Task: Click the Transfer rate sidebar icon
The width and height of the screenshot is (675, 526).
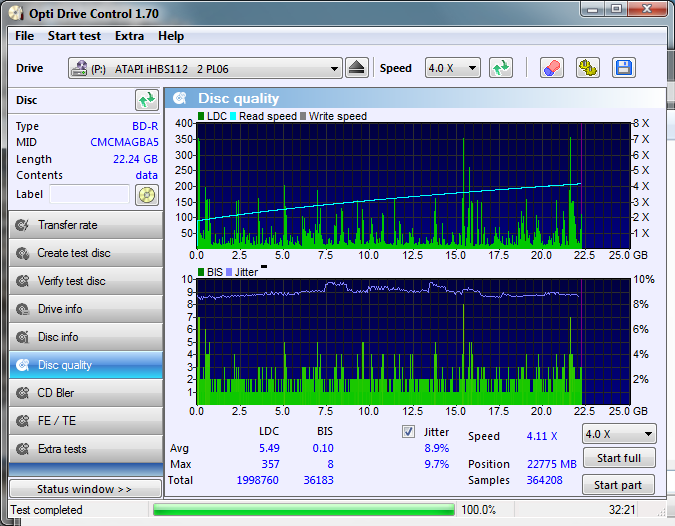Action: [22, 225]
